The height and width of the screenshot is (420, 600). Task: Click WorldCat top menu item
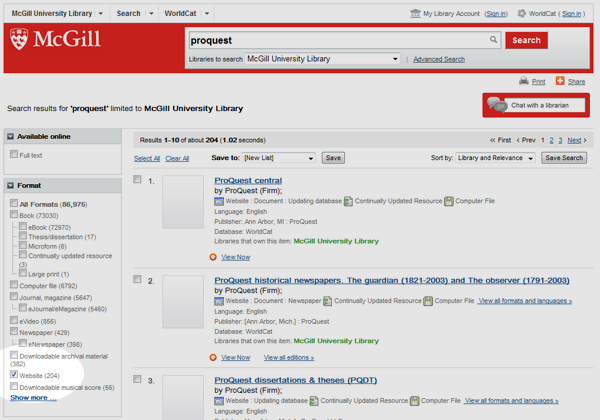tap(180, 13)
